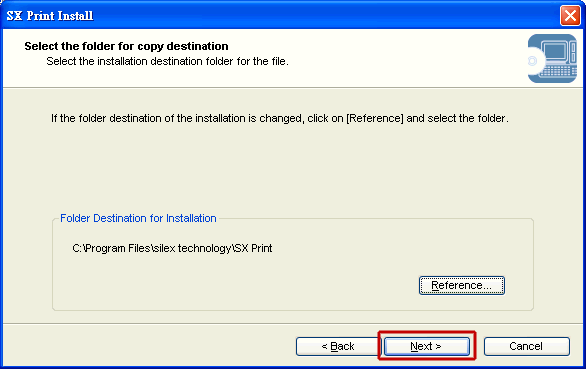Click the 'SX Print Install' title bar text
Viewport: 586px width, 369px height.
[50, 16]
